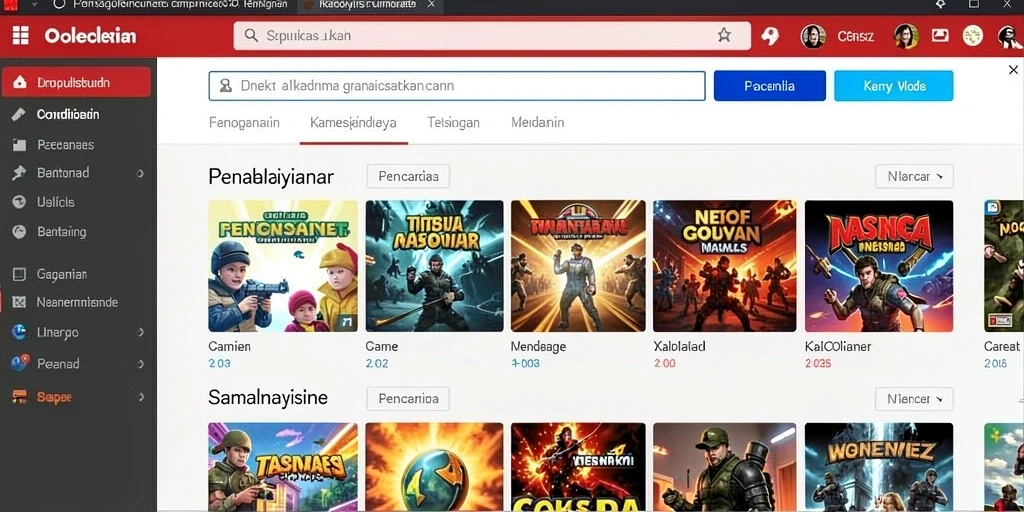Click the pencil icon next to Condiioatin
The width and height of the screenshot is (1024, 512).
(x=19, y=114)
